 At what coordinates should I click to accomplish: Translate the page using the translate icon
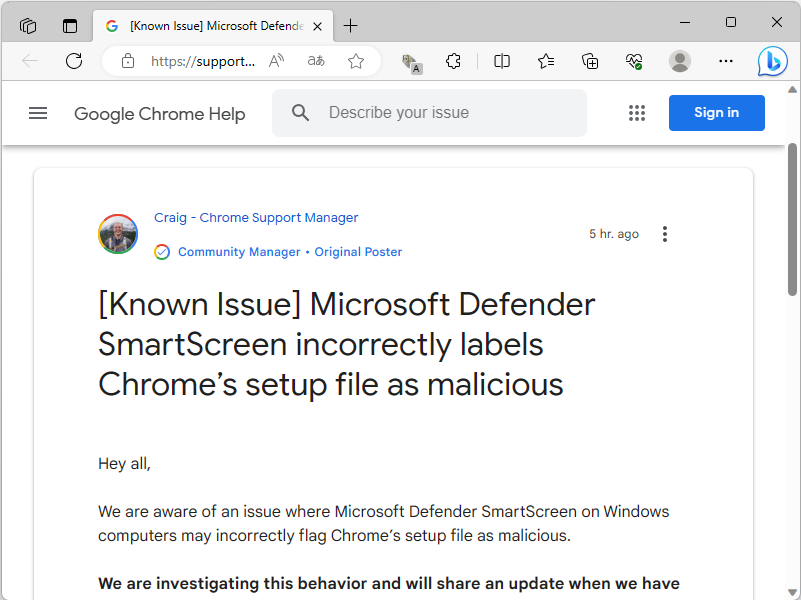point(315,61)
